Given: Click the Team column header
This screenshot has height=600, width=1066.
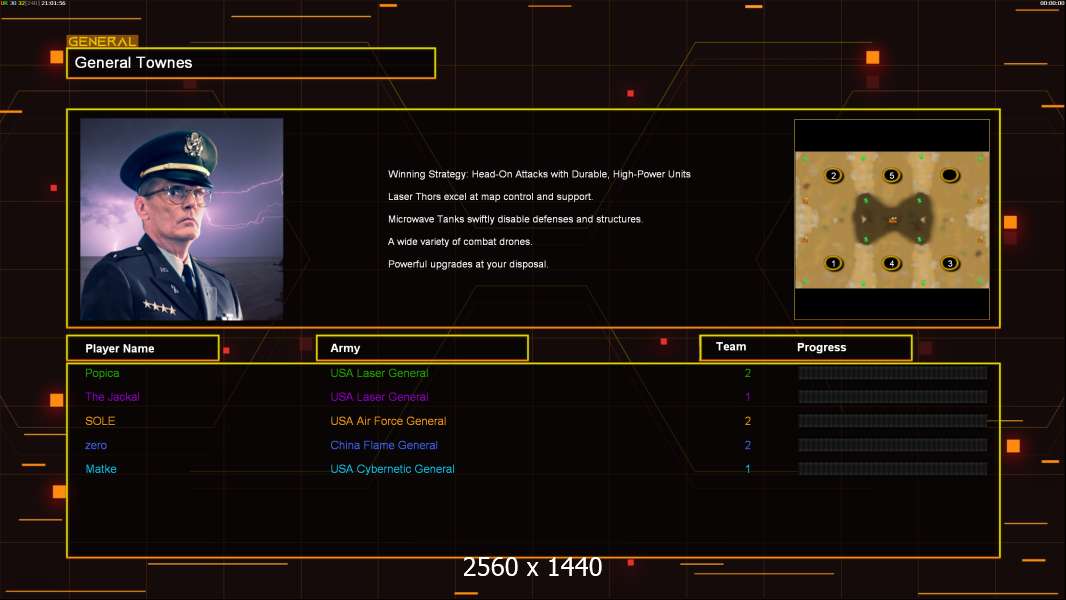Looking at the screenshot, I should [x=731, y=347].
